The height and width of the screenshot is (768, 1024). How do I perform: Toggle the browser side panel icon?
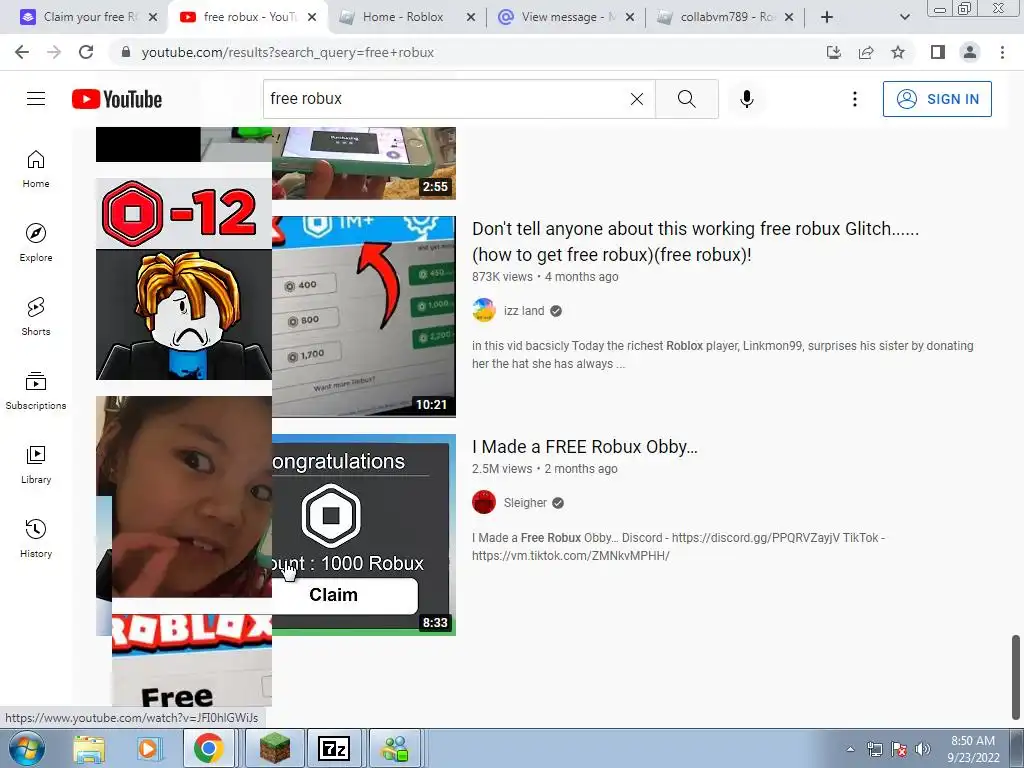point(938,52)
